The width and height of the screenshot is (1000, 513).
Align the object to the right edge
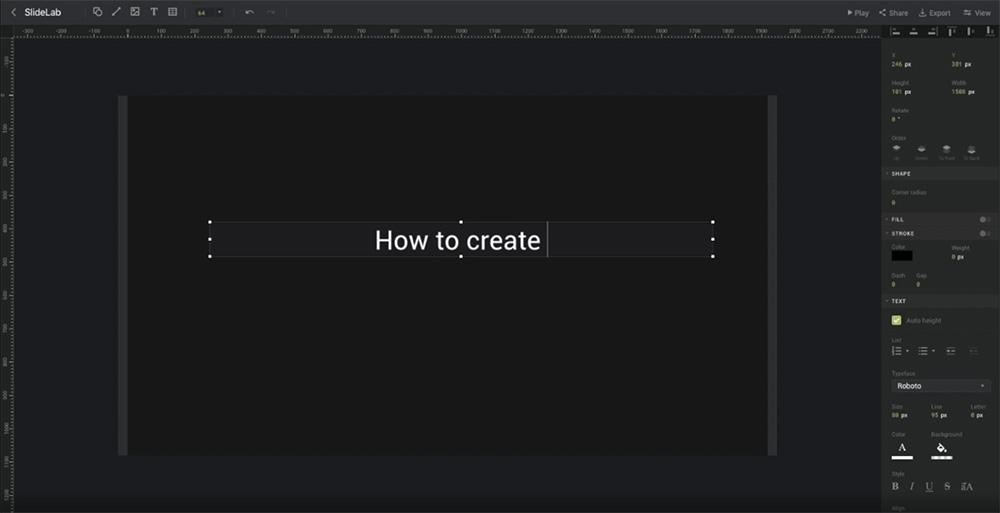(x=932, y=31)
